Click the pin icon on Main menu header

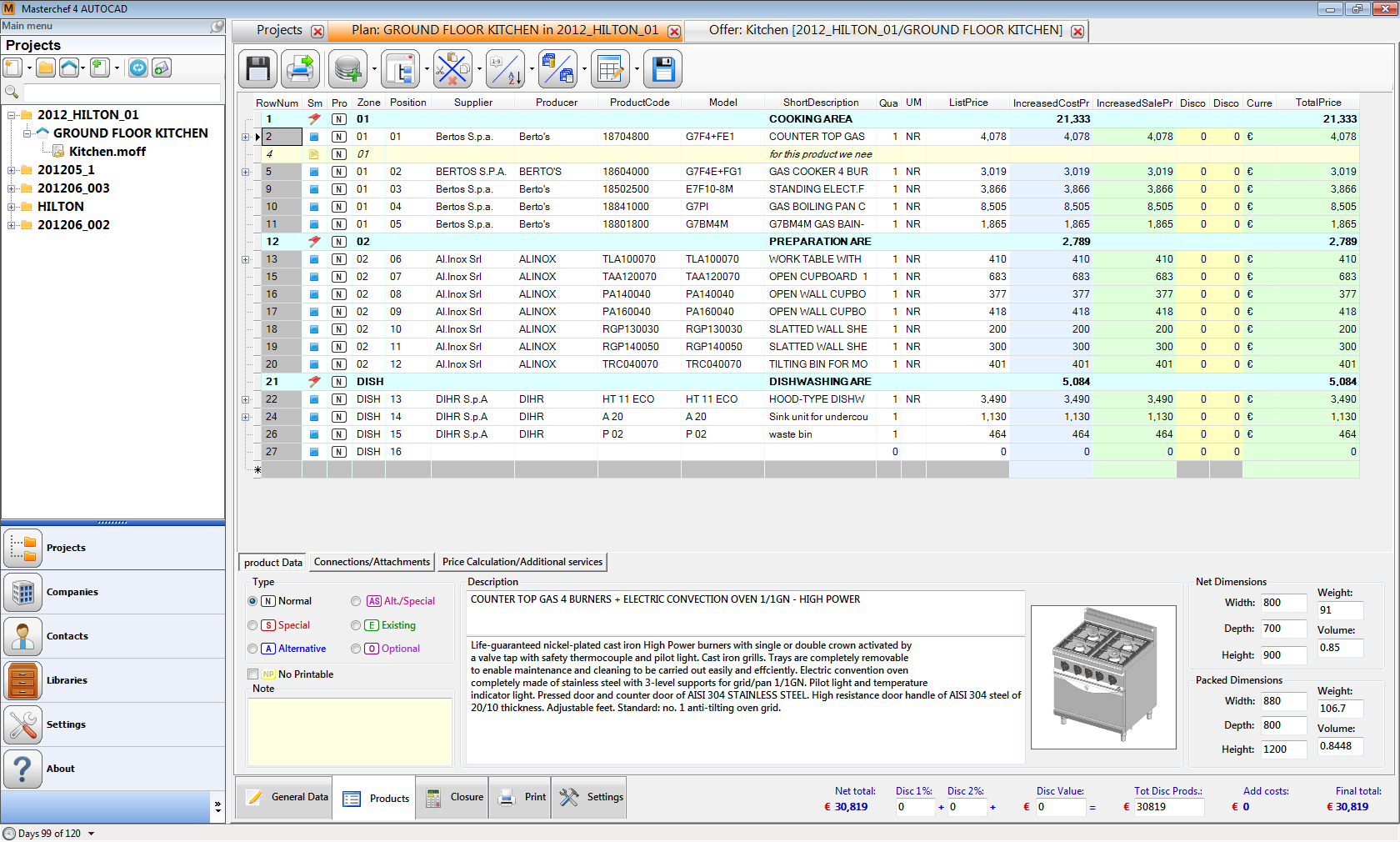pyautogui.click(x=217, y=26)
